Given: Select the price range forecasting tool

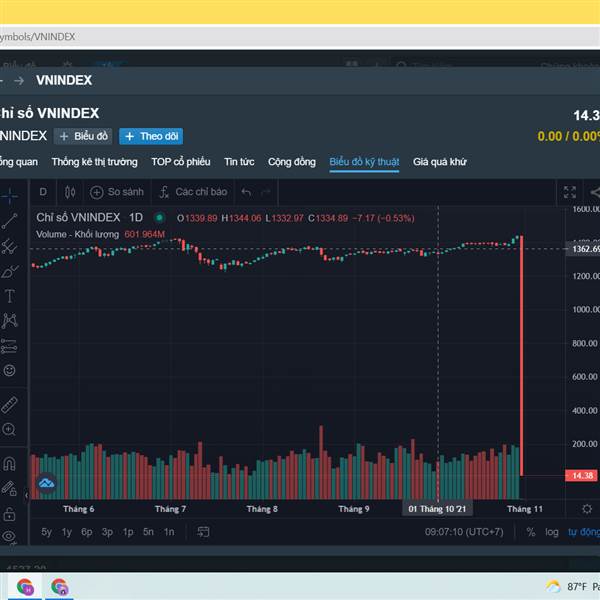Looking at the screenshot, I should [9, 346].
